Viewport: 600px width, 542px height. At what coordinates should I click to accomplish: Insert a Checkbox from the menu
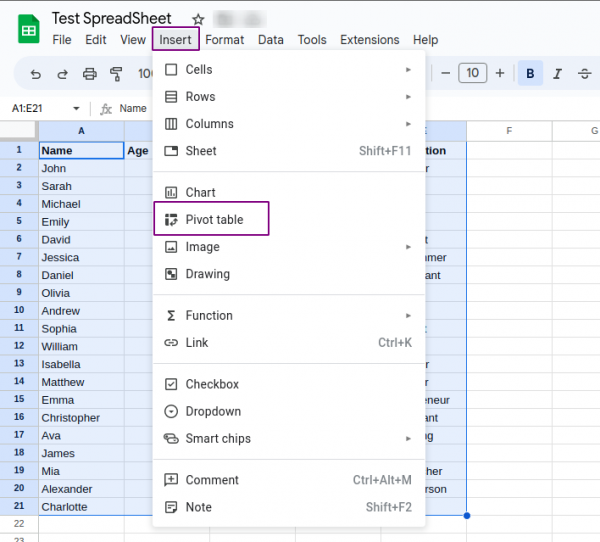pos(289,384)
